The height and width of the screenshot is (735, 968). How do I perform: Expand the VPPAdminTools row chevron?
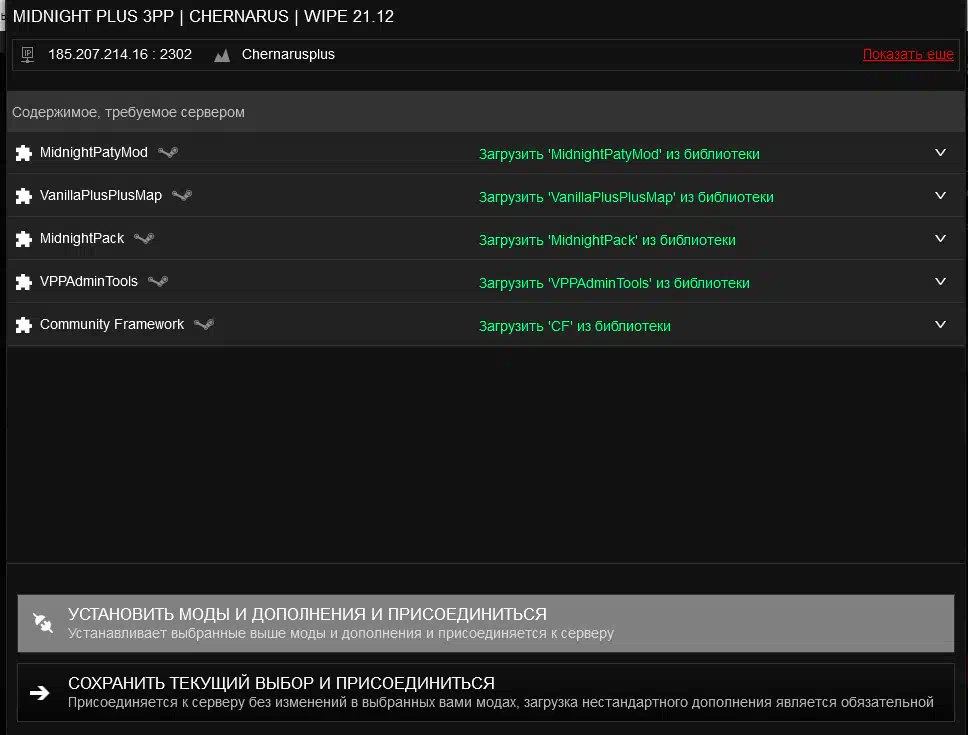point(940,282)
